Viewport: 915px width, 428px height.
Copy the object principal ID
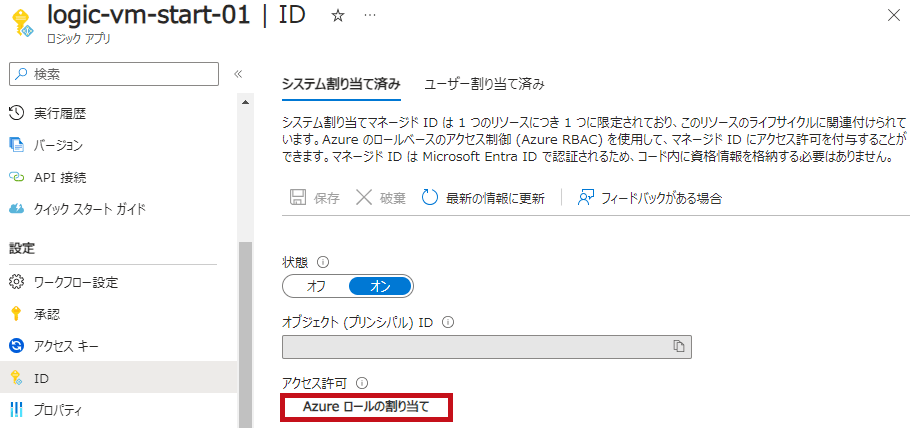tap(679, 346)
